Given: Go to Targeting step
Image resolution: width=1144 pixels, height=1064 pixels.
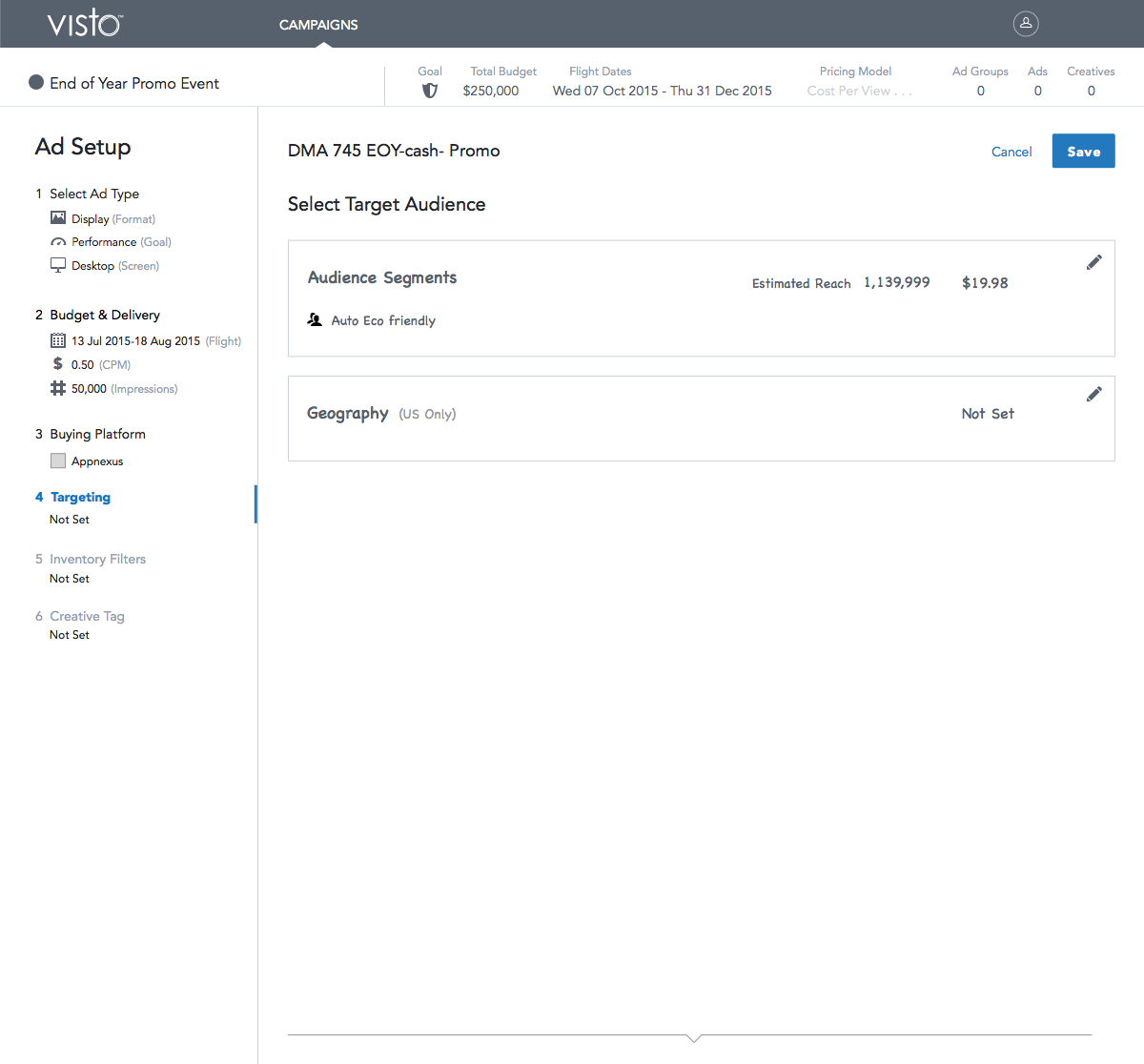Looking at the screenshot, I should coord(80,497).
